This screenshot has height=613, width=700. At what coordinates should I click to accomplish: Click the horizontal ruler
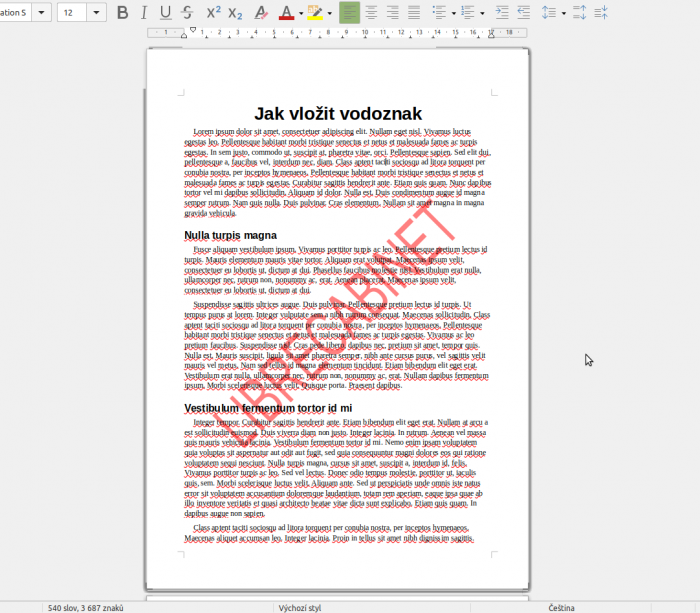tap(337, 33)
